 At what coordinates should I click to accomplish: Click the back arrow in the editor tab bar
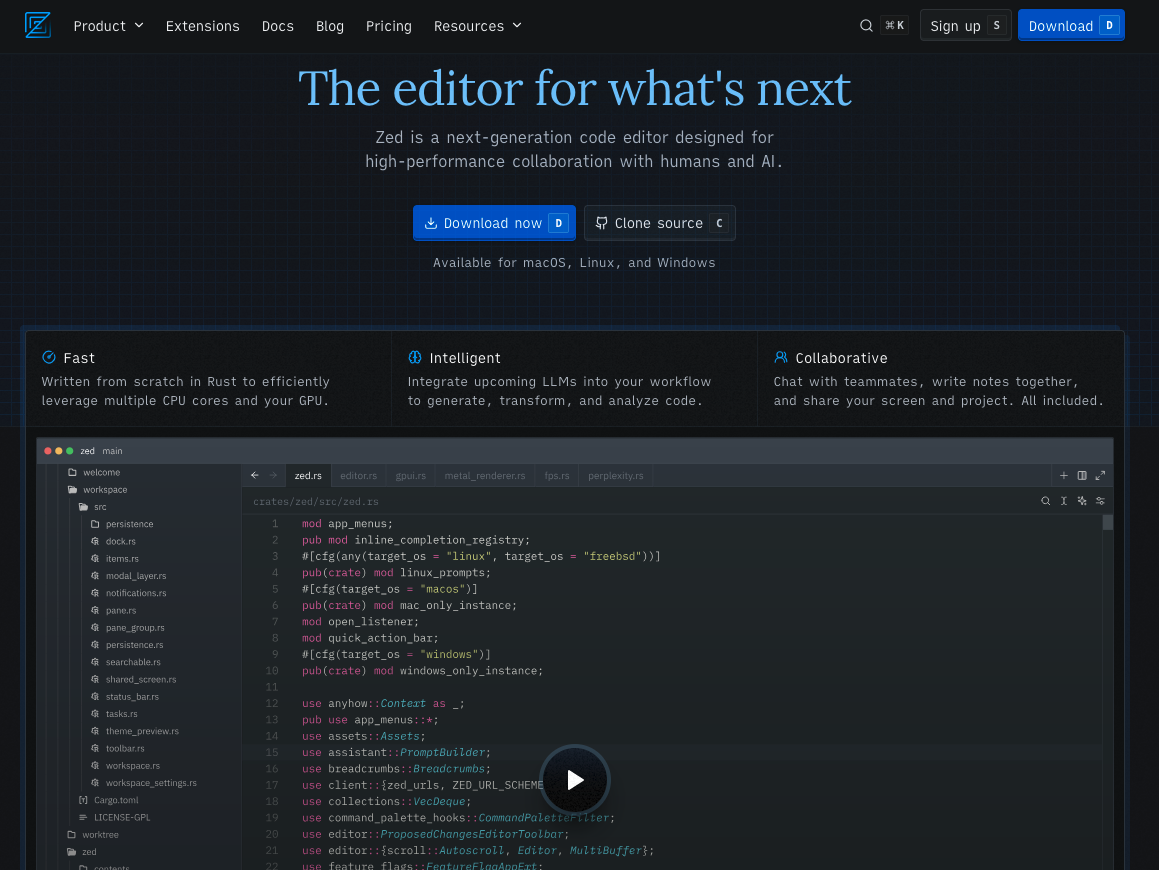255,475
